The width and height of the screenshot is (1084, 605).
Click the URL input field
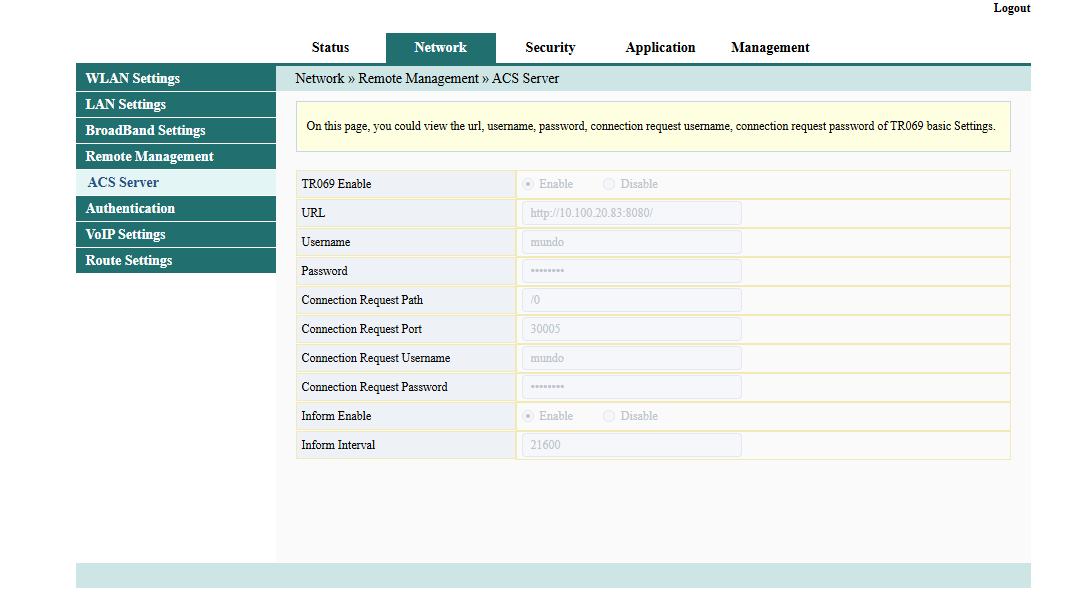tap(632, 213)
